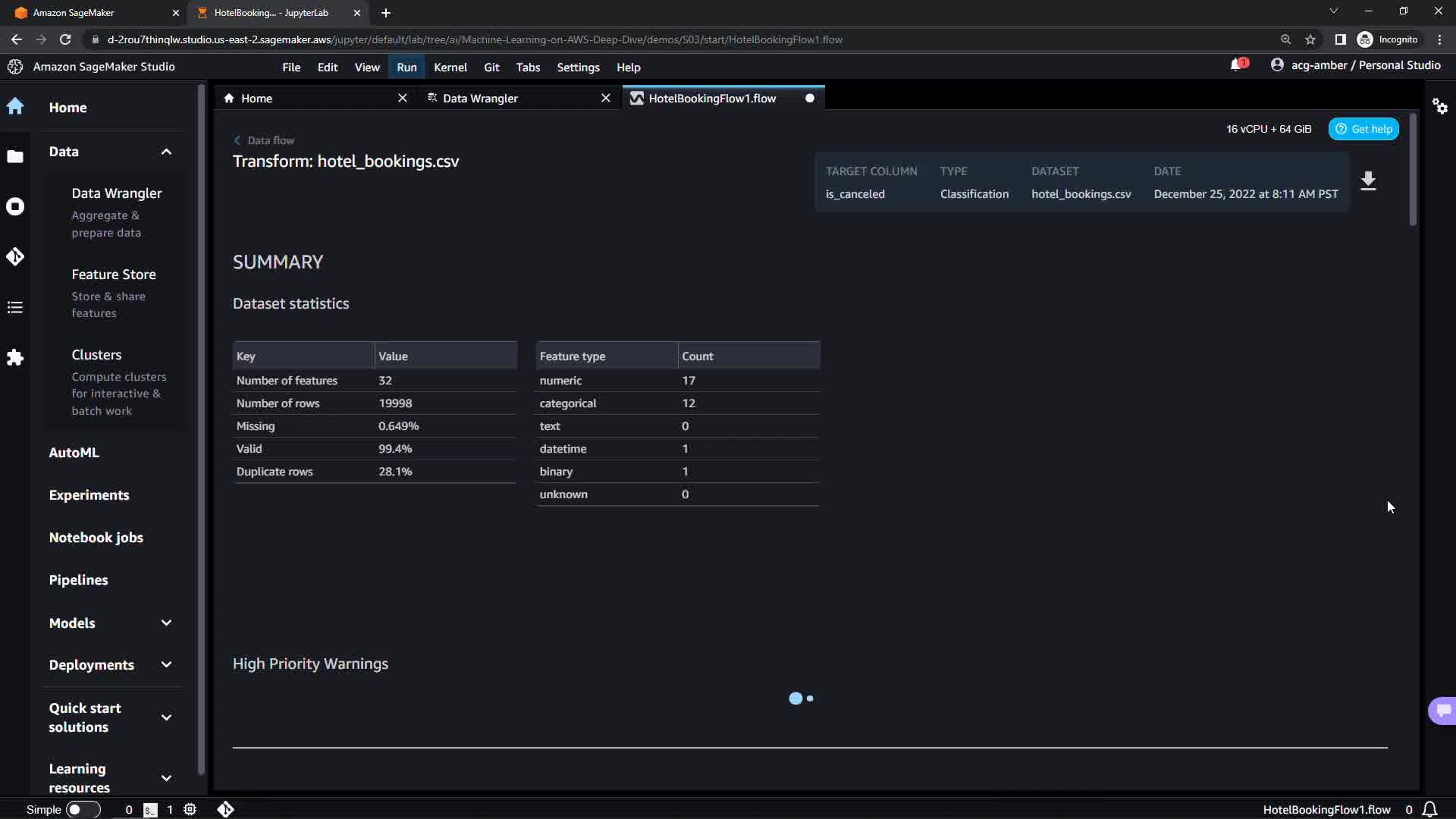Screen dimensions: 1456x819
Task: Open the table of contents icon
Action: pyautogui.click(x=15, y=307)
